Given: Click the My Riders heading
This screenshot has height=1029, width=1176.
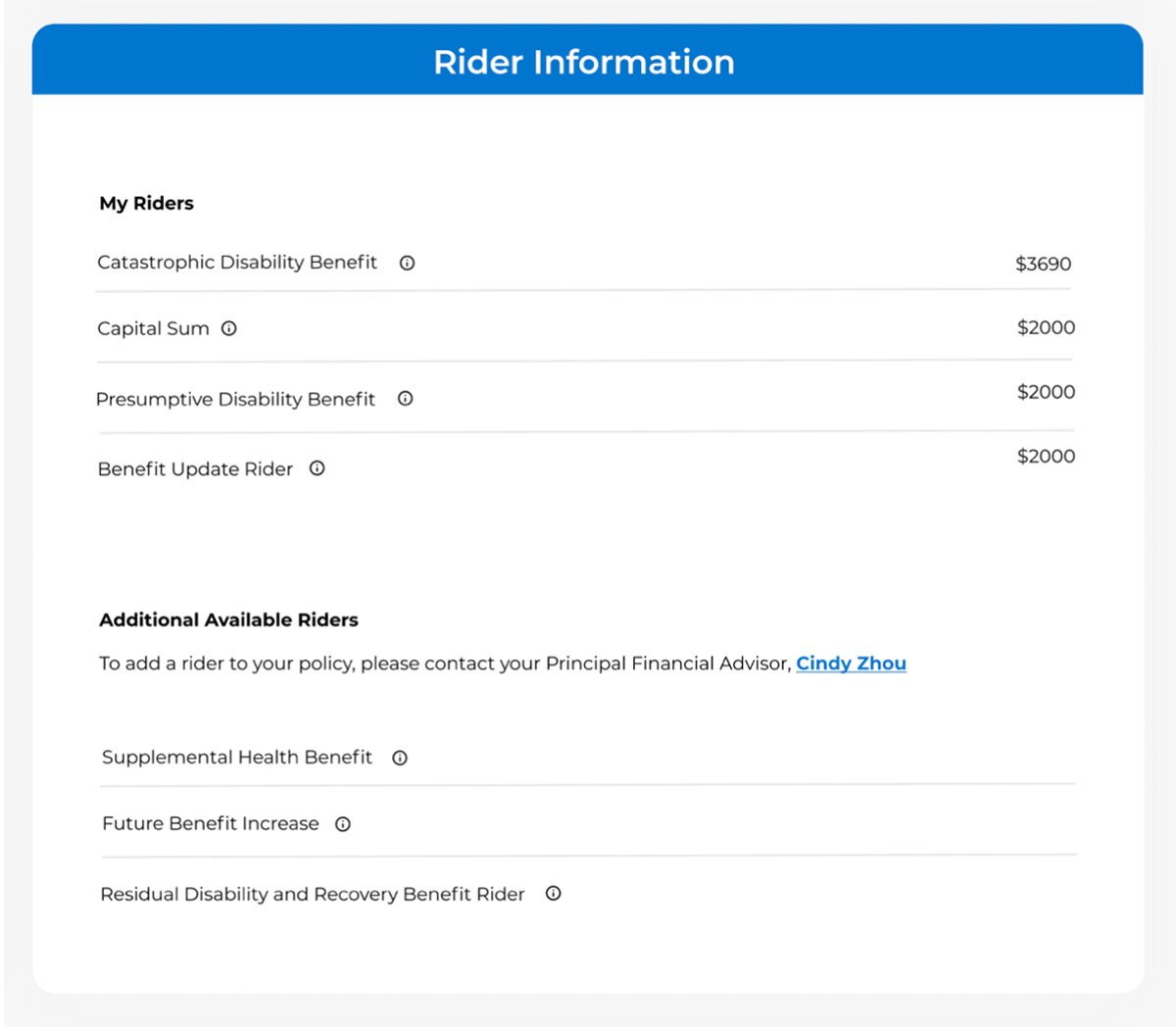Looking at the screenshot, I should 146,203.
